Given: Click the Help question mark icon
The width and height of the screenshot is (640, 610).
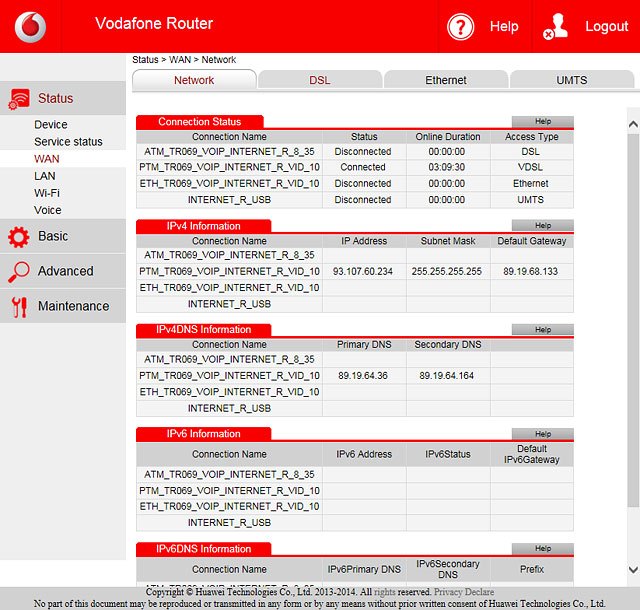Looking at the screenshot, I should pos(460,27).
